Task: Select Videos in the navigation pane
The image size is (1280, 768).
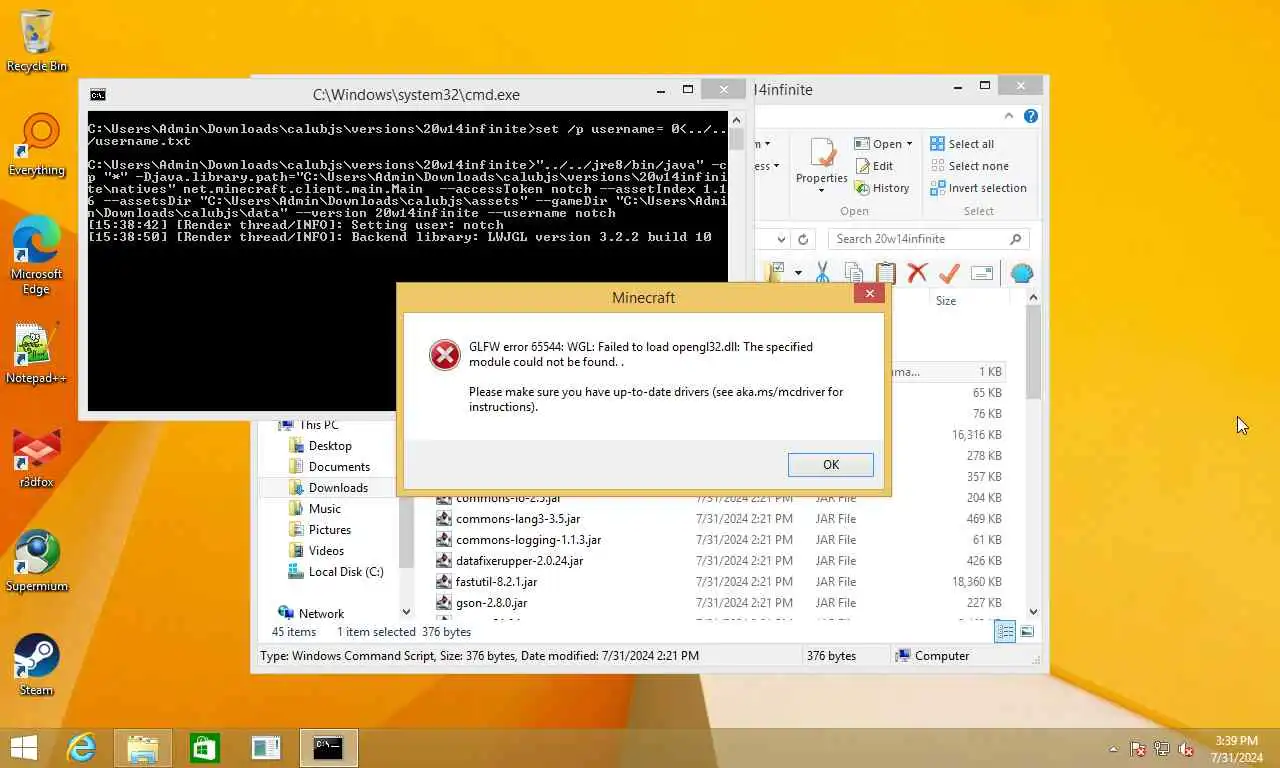Action: [326, 551]
